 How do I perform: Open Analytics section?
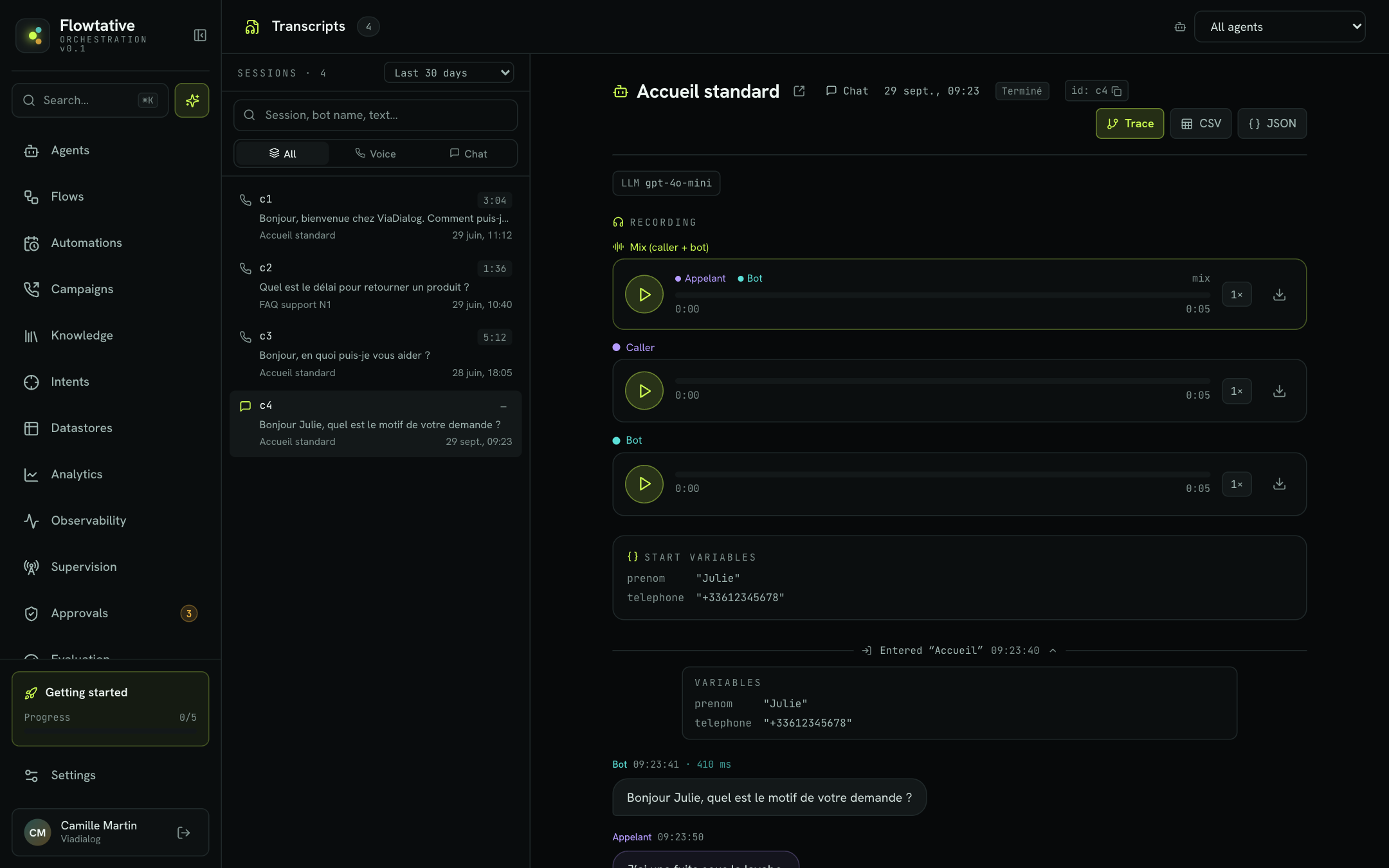[x=111, y=475]
